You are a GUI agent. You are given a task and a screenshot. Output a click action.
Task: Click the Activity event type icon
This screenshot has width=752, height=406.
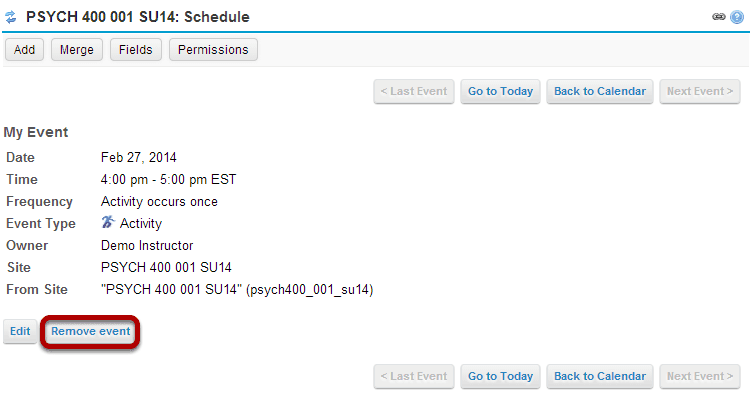108,222
